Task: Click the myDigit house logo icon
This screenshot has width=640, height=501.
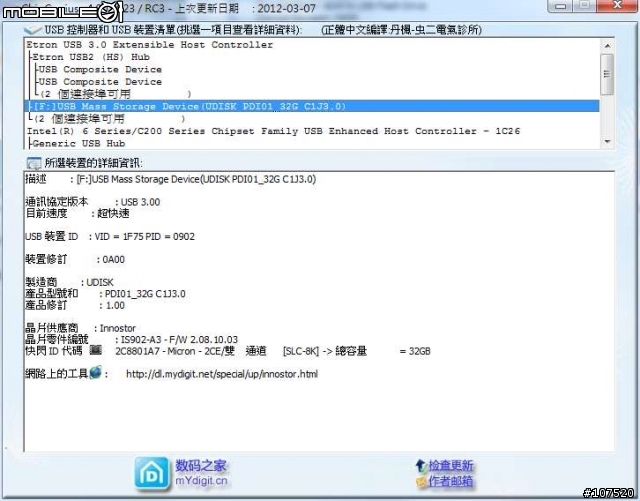Action: tap(151, 473)
